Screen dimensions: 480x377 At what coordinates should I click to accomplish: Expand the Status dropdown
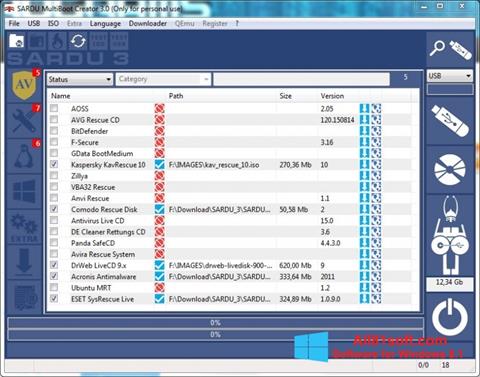(80, 79)
